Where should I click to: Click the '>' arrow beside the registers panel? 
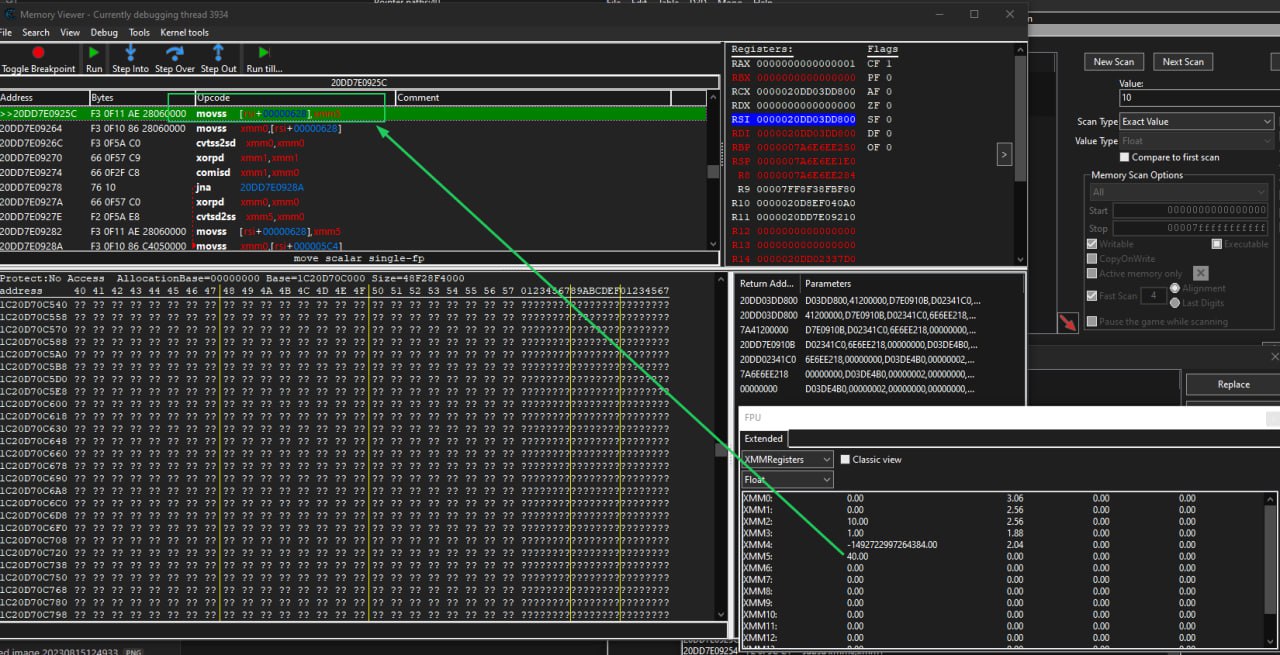[x=1004, y=155]
